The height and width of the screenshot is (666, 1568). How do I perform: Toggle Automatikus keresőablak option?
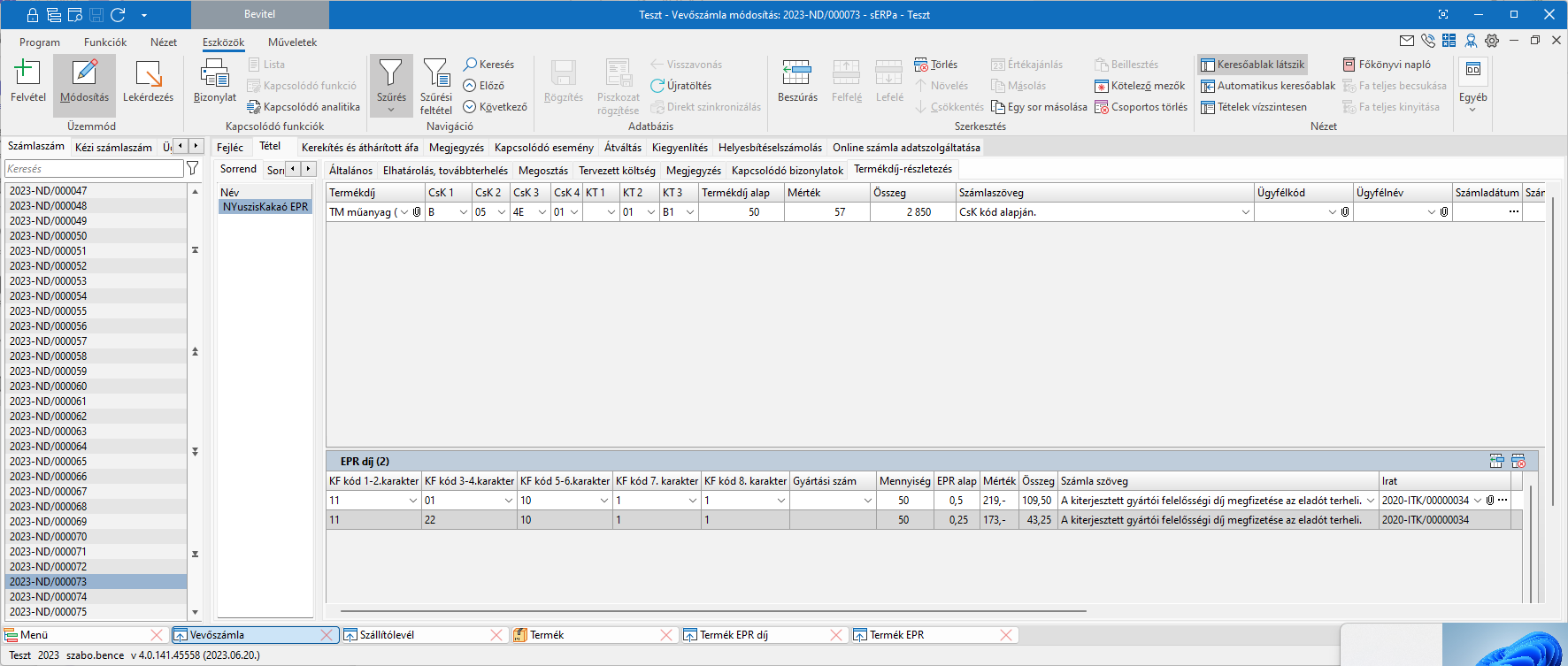pyautogui.click(x=1267, y=86)
